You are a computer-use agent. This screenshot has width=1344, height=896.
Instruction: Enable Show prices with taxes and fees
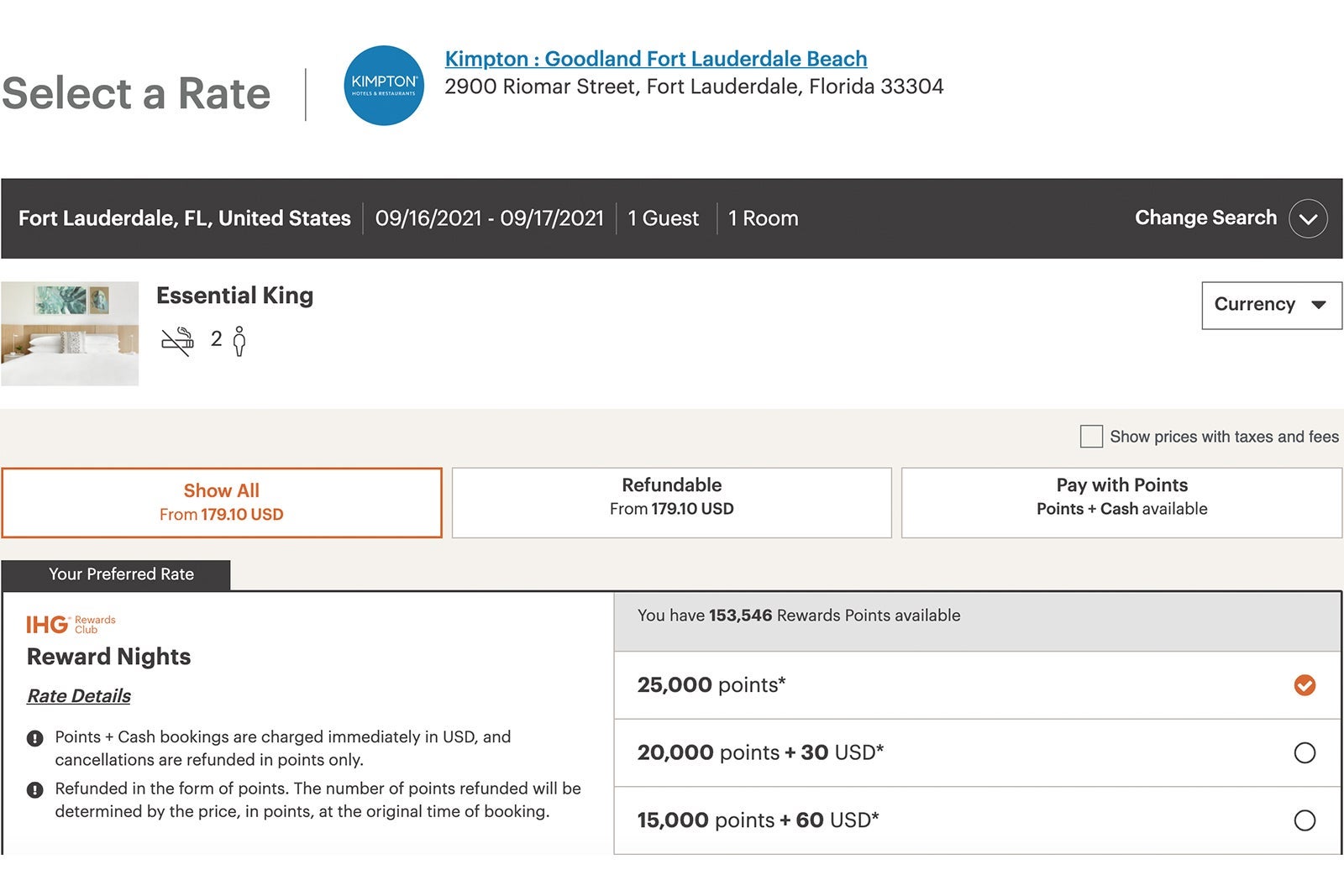point(1091,437)
